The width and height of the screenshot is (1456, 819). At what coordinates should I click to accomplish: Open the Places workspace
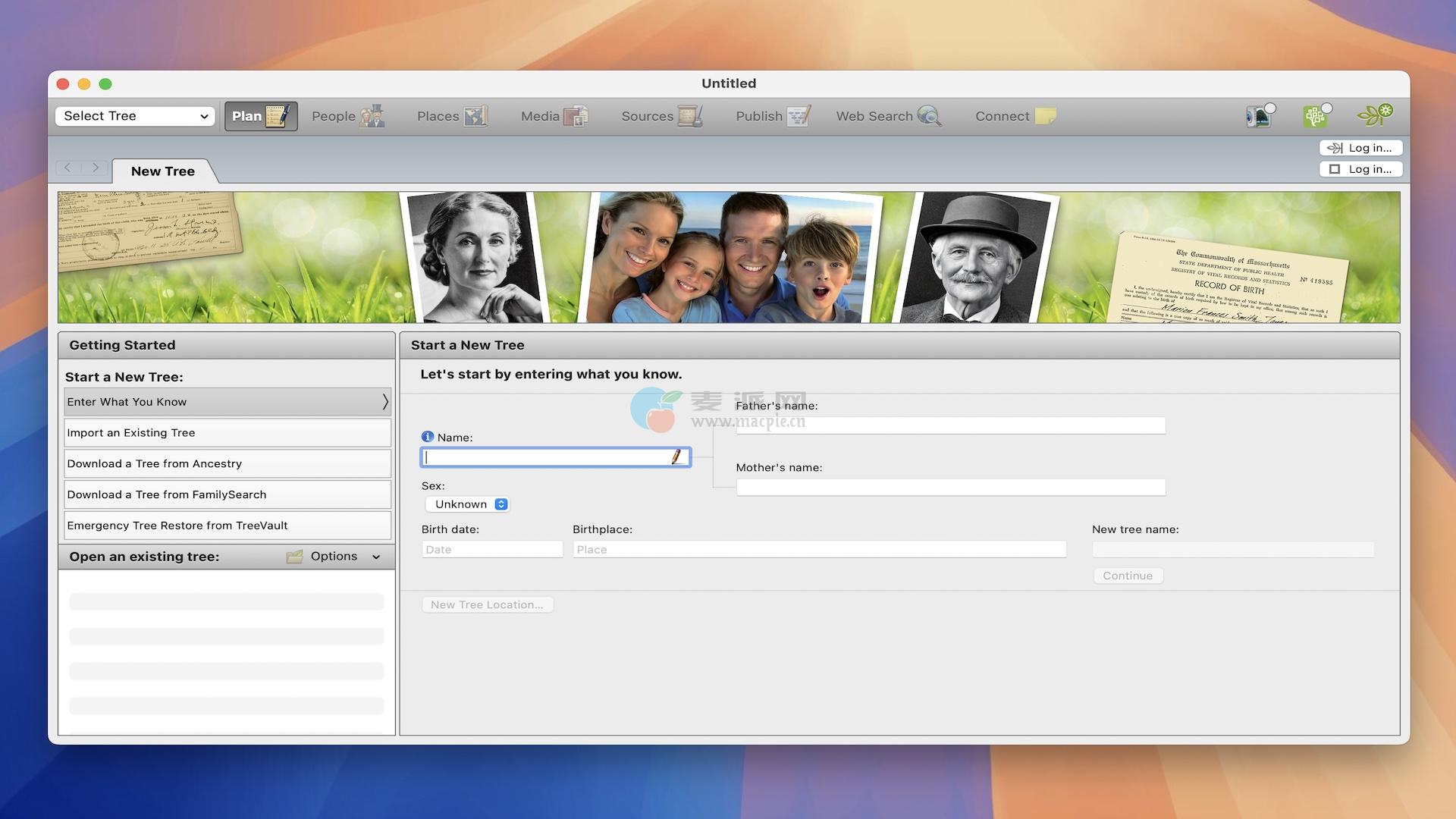coord(452,116)
